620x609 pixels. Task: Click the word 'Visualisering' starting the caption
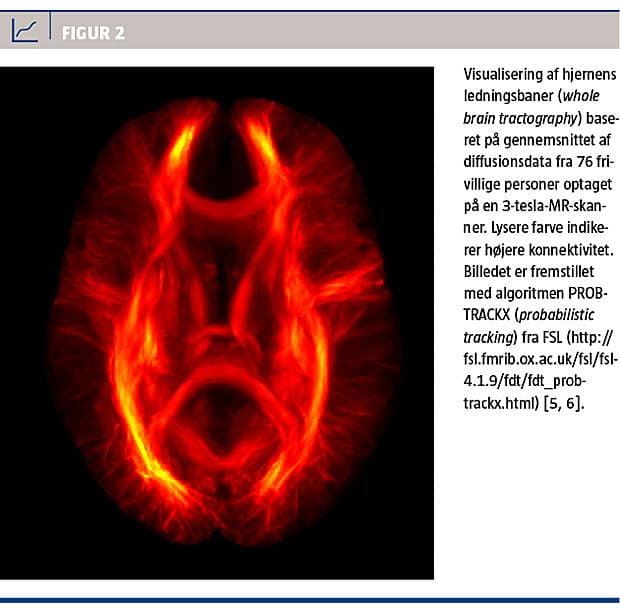[x=502, y=76]
